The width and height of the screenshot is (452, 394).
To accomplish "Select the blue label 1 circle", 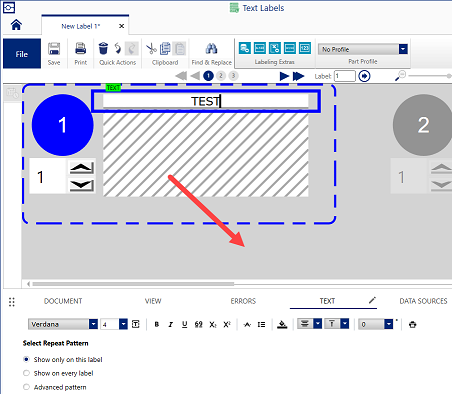I will pos(62,125).
